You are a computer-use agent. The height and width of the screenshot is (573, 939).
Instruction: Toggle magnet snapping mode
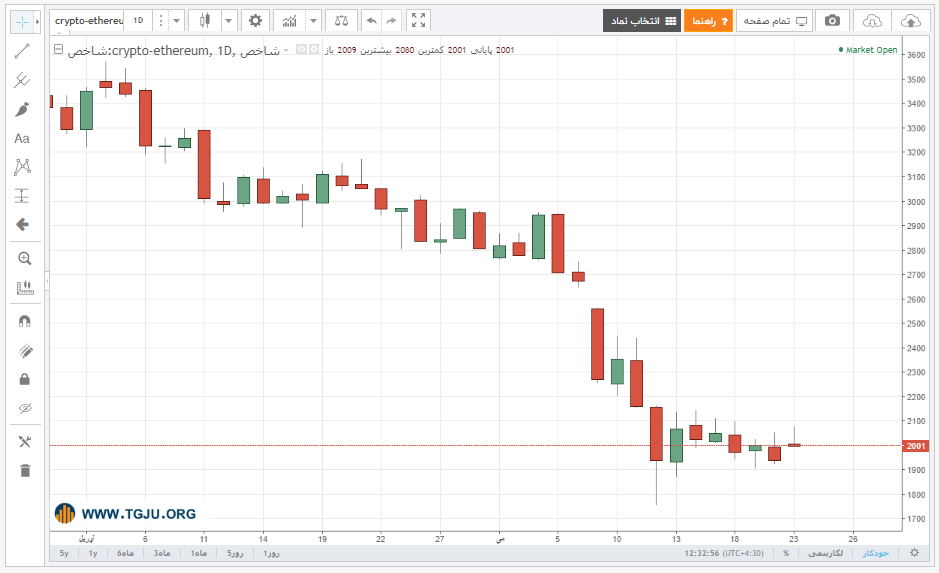pos(25,322)
